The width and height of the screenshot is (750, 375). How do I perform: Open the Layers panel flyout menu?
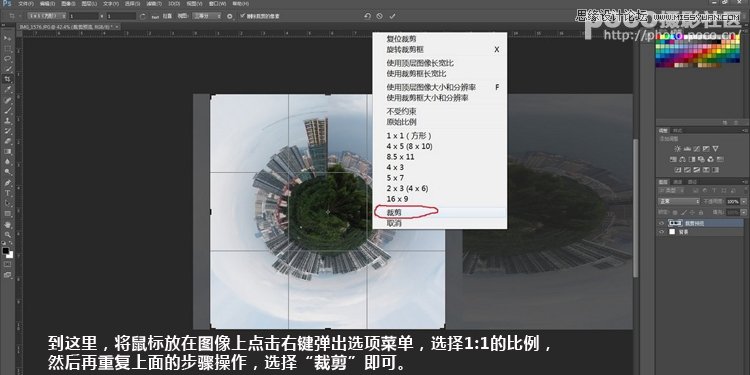745,182
